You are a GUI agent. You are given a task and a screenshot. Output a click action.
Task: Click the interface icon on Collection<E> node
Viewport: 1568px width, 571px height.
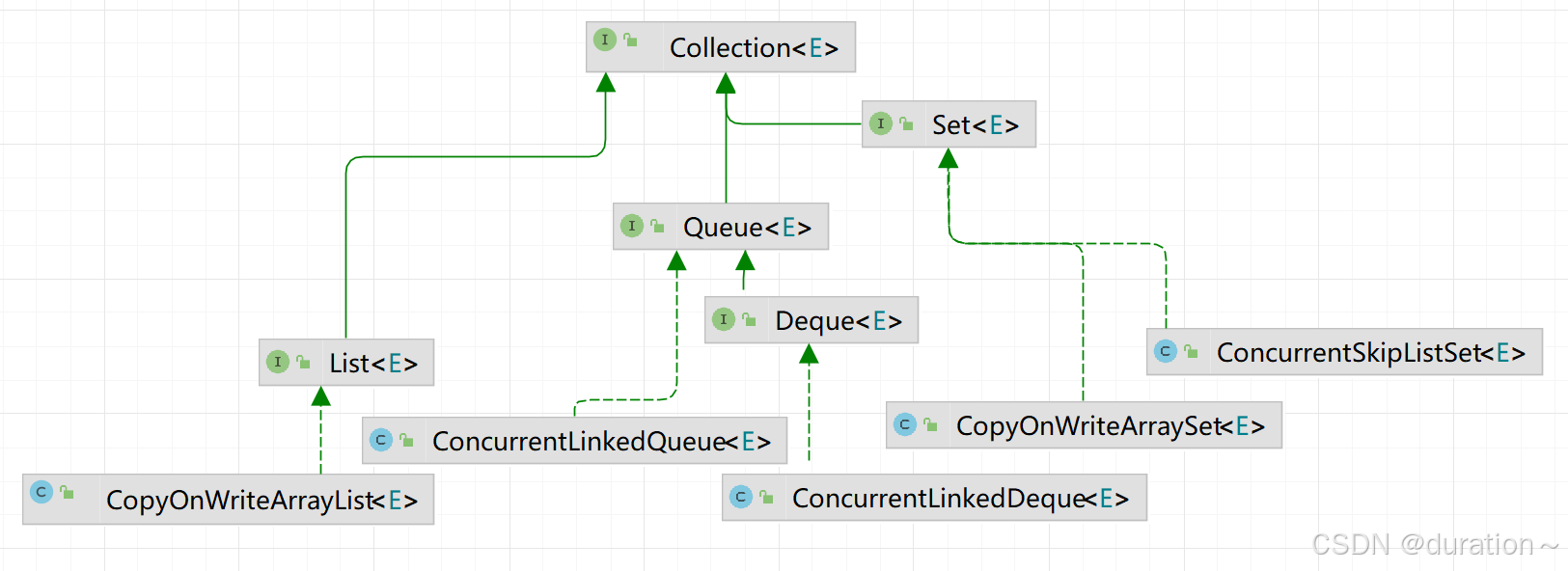605,40
